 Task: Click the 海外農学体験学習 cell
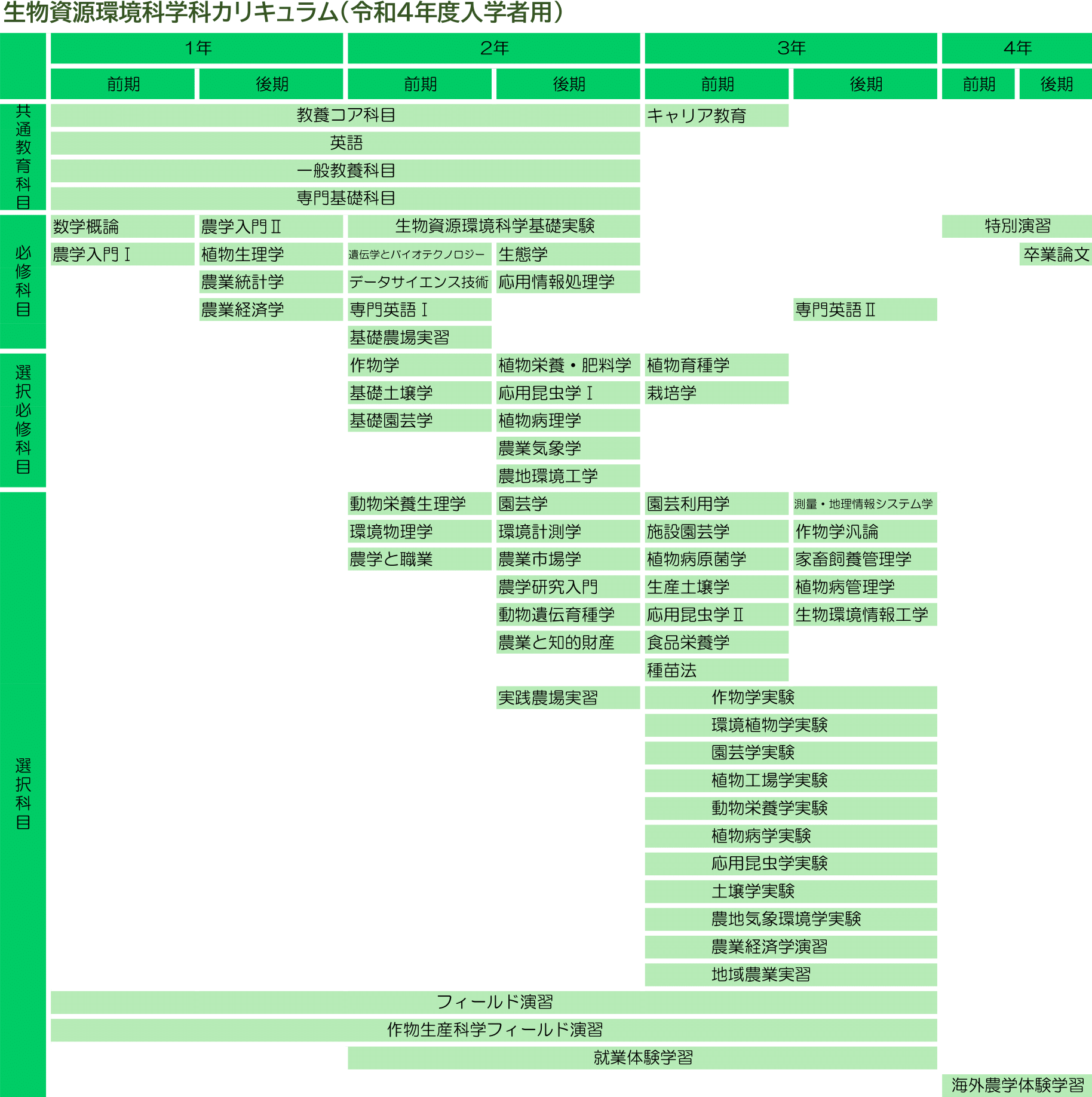coord(1017,1086)
